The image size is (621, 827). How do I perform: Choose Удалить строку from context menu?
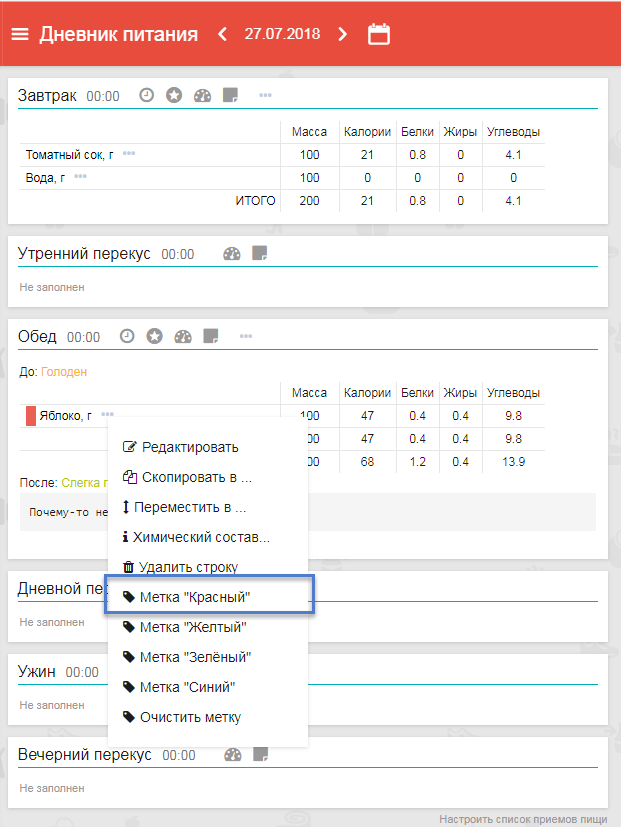click(188, 567)
